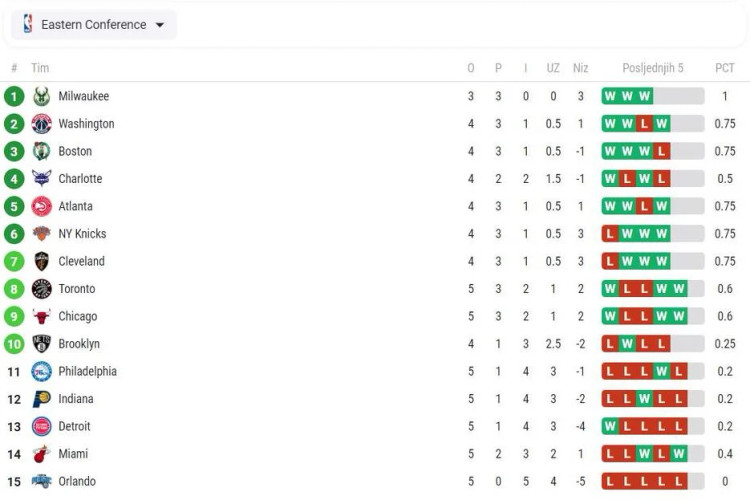
Task: Click the Chicago Bulls logo
Action: click(42, 316)
